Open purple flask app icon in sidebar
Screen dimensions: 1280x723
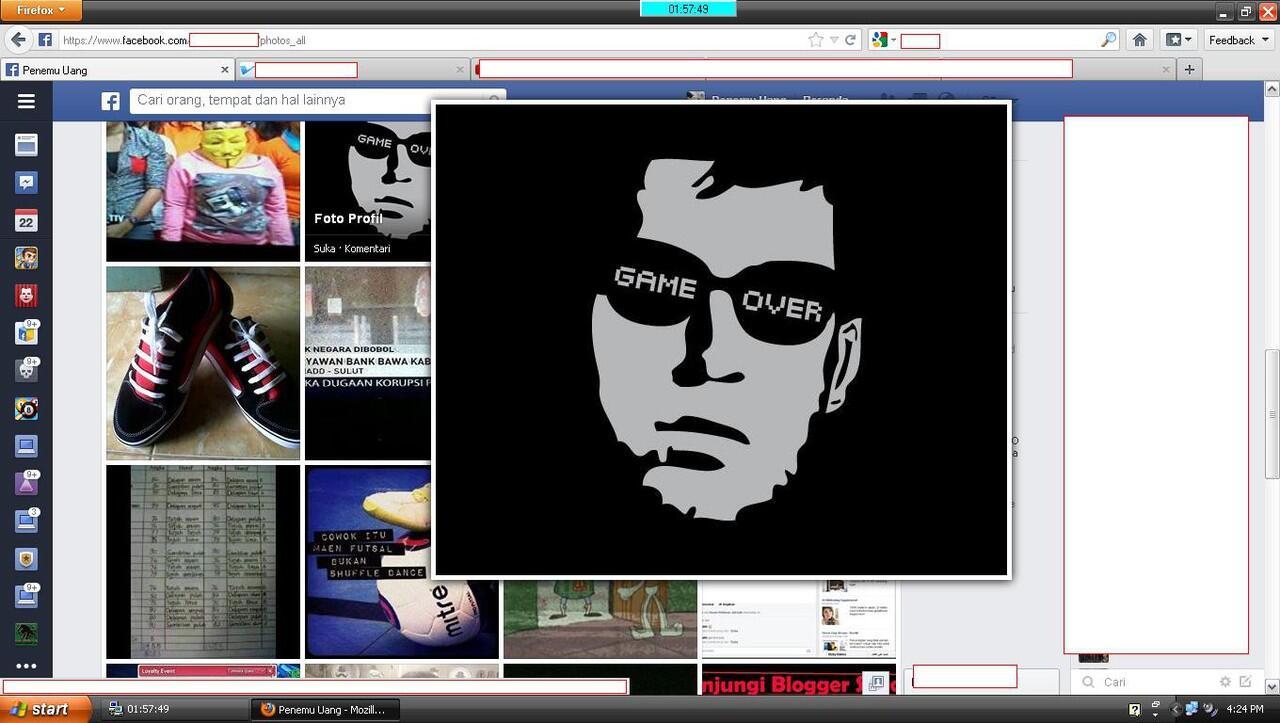[26, 483]
